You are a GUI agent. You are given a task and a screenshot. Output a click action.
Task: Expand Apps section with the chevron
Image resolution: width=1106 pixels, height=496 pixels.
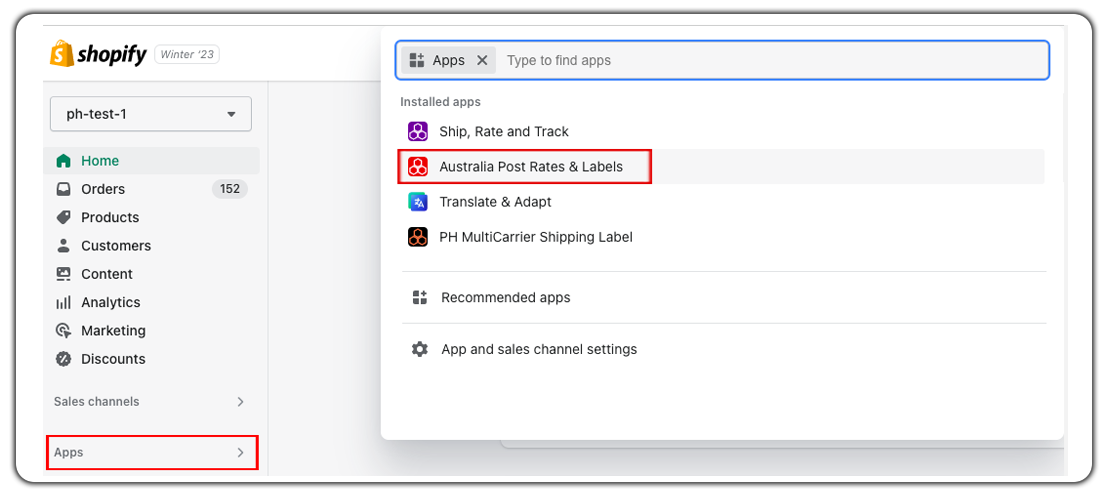[241, 452]
